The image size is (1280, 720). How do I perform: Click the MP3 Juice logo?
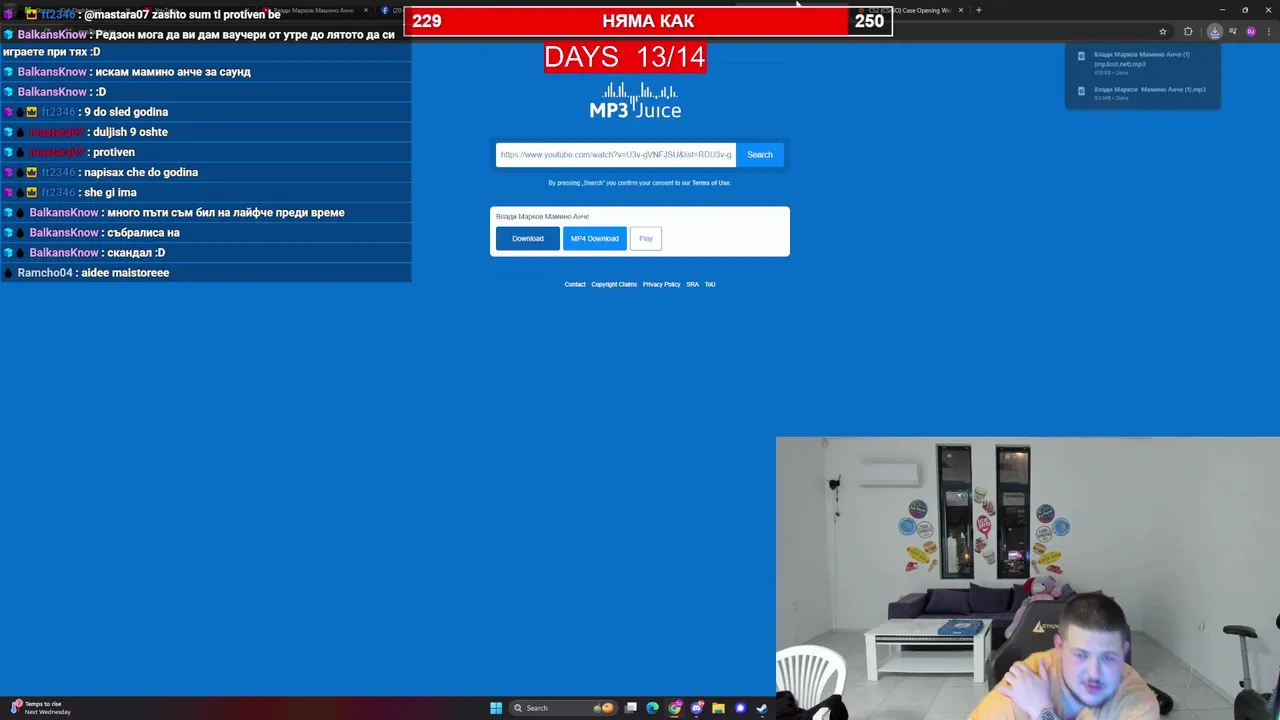click(635, 101)
